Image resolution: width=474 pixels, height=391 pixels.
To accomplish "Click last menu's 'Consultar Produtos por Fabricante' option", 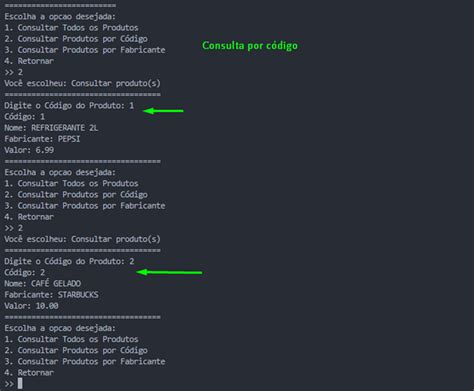I will 85,362.
